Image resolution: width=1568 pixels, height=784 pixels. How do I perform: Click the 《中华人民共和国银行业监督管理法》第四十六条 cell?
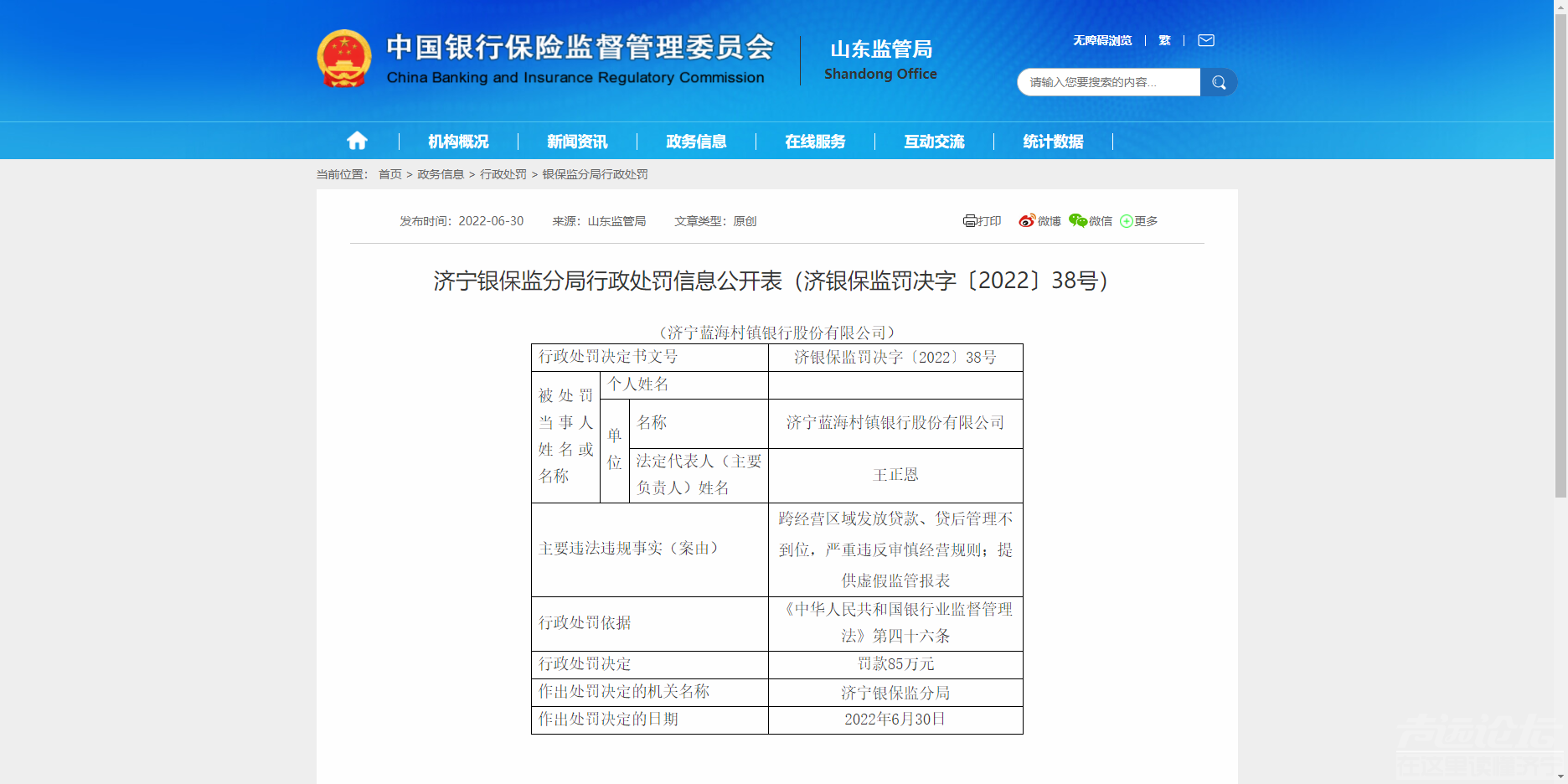click(x=895, y=623)
